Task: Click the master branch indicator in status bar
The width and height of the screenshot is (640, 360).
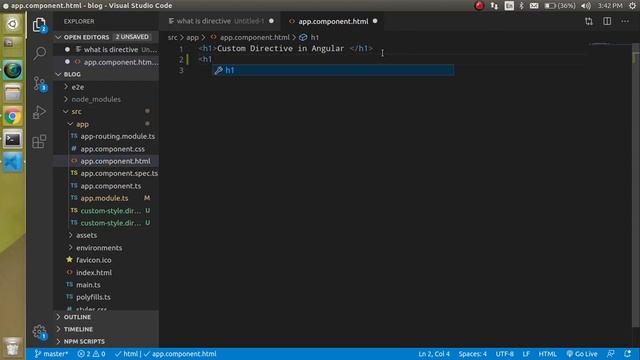Action: pos(51,354)
